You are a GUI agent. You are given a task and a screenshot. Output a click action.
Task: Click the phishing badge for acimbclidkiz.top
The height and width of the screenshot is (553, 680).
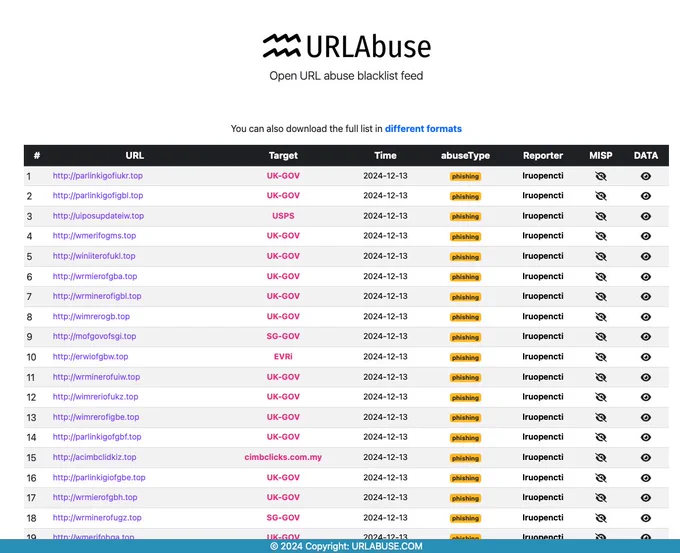465,458
